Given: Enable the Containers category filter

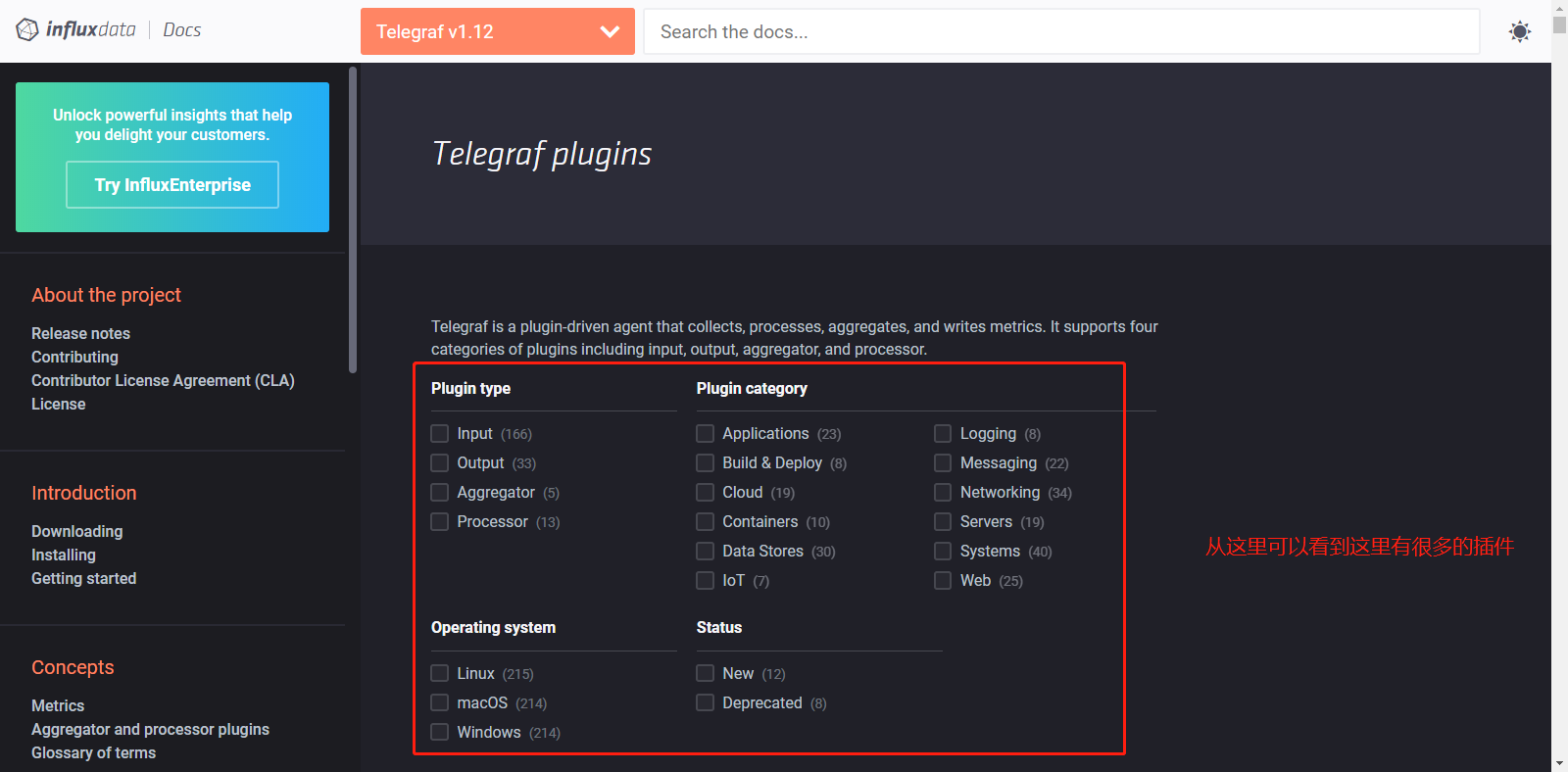Looking at the screenshot, I should (706, 521).
